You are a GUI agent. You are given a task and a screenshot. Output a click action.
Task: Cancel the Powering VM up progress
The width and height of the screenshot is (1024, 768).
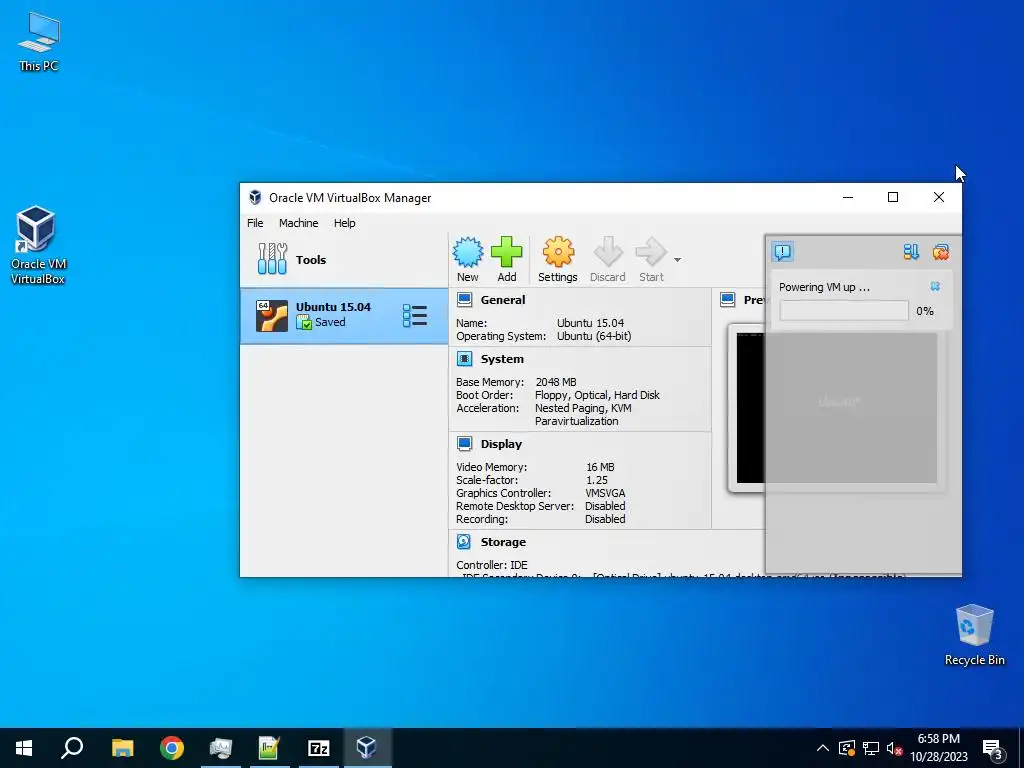tap(935, 286)
